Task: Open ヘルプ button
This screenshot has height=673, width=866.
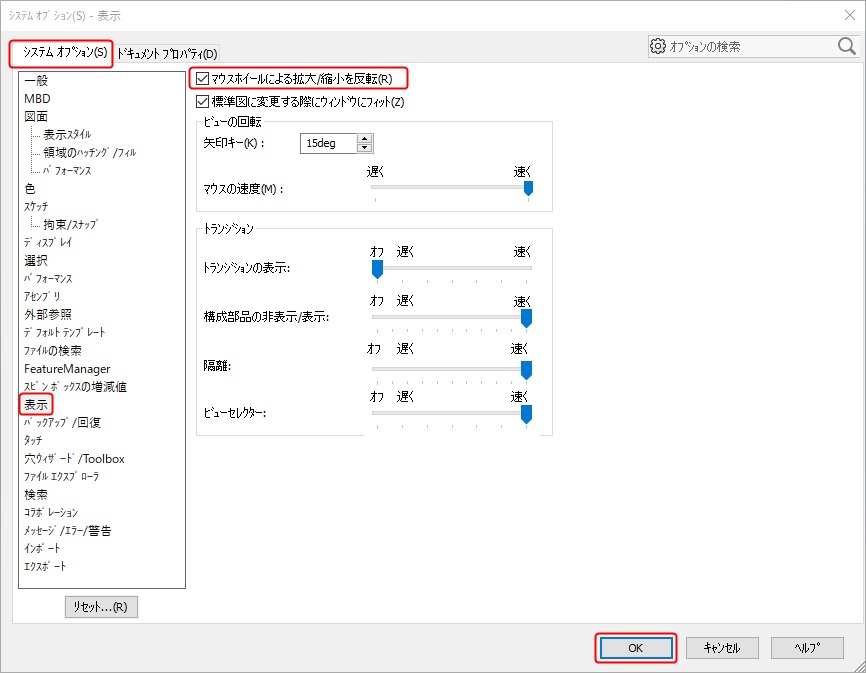Action: 806,648
